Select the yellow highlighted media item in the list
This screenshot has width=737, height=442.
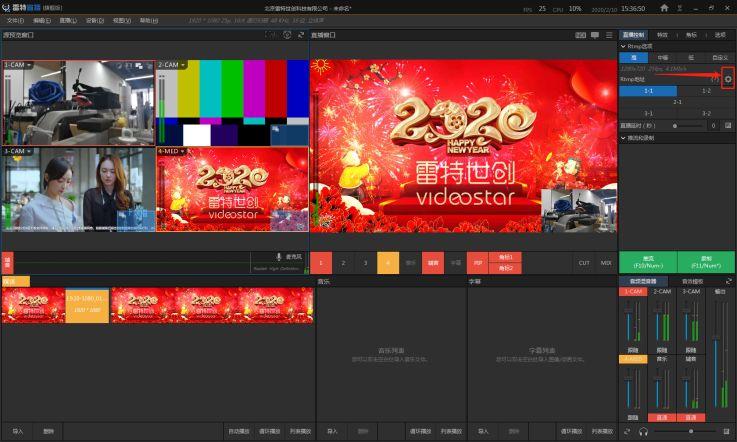[87, 306]
